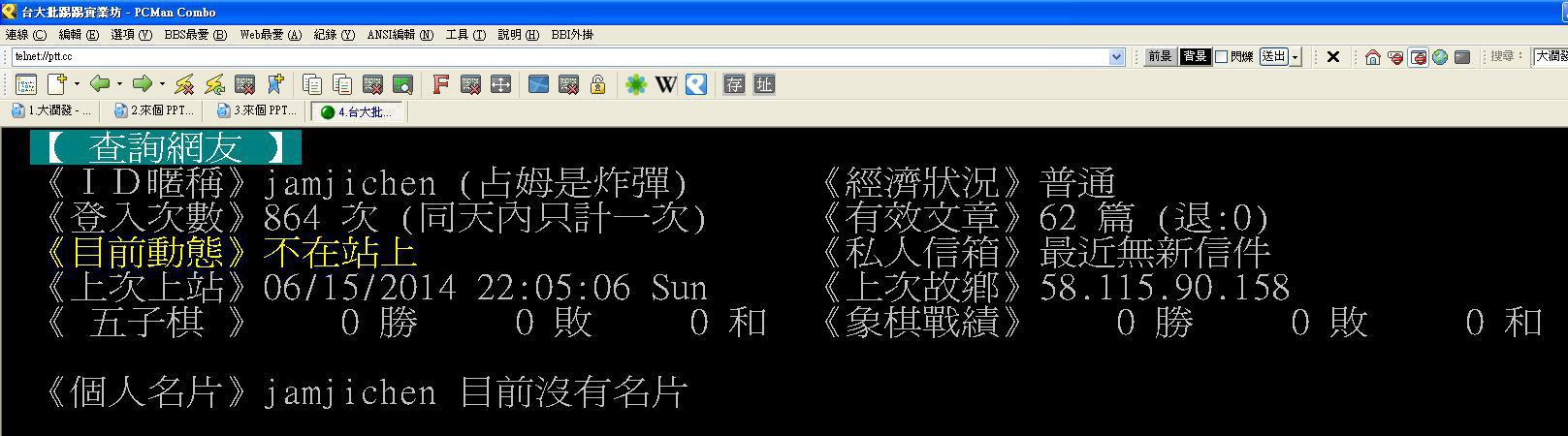The image size is (1568, 436).
Task: Click the Wikipedia W icon
Action: pos(665,84)
